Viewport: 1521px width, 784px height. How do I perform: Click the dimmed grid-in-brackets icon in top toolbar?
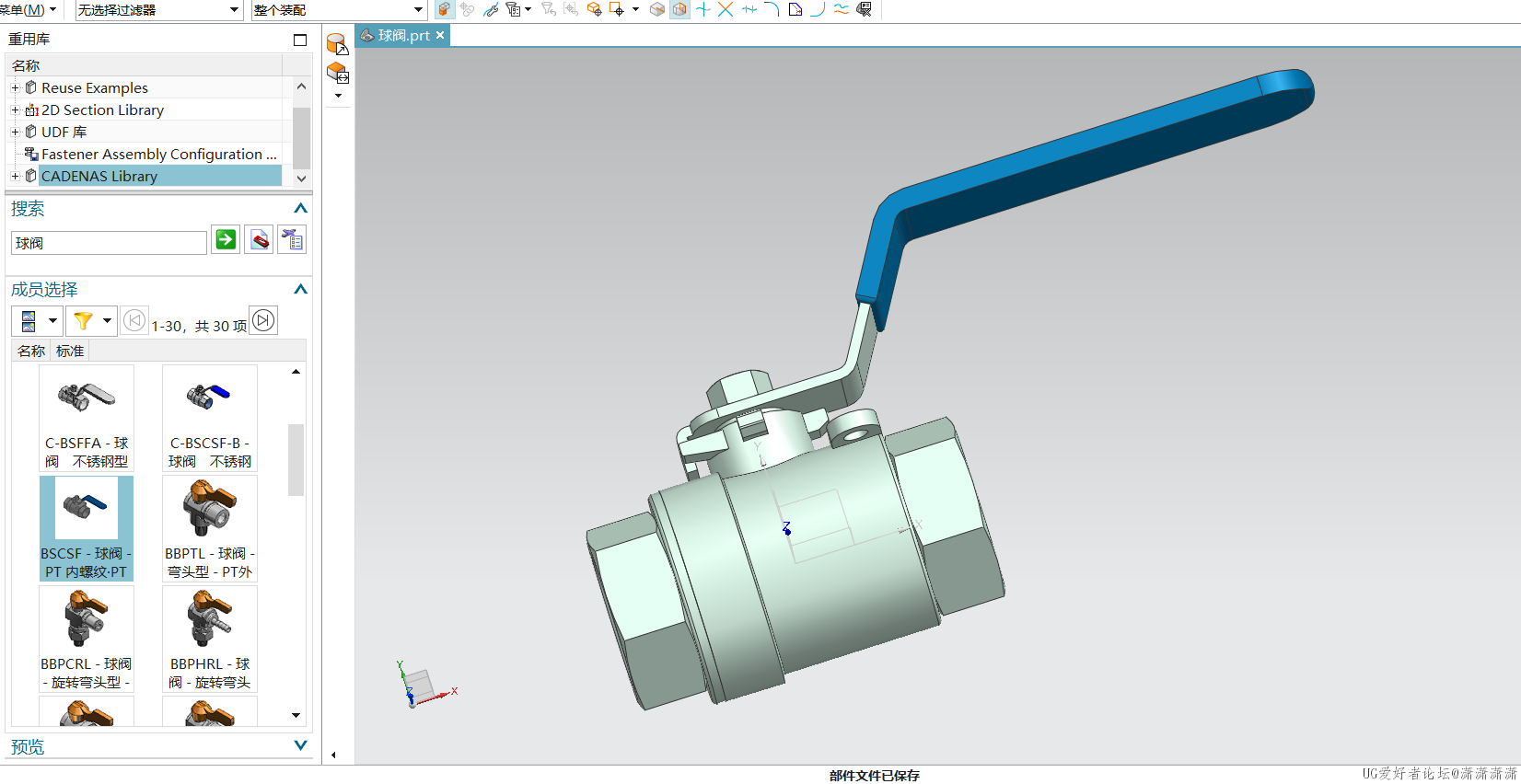point(571,9)
